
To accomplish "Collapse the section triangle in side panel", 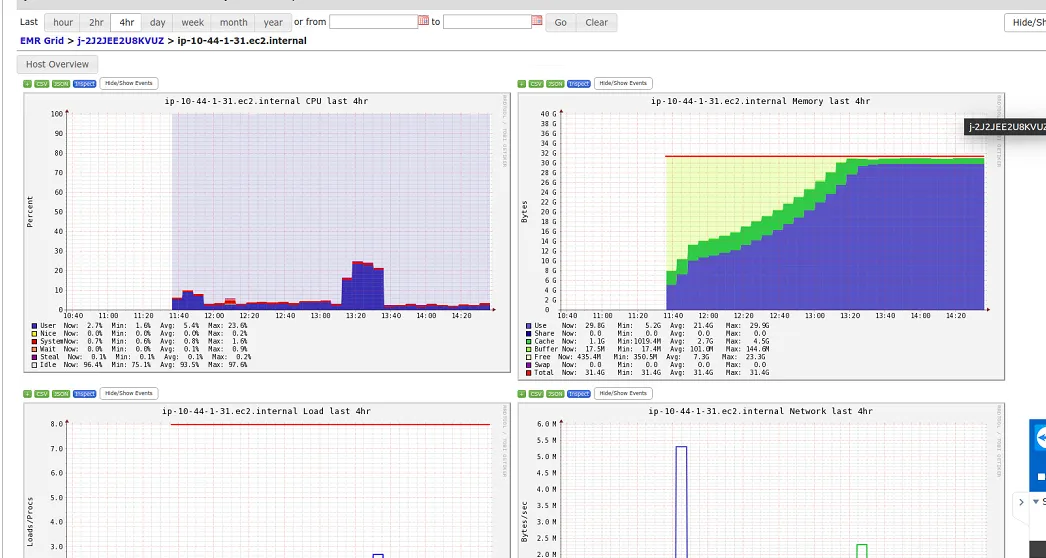I will (x=1036, y=501).
